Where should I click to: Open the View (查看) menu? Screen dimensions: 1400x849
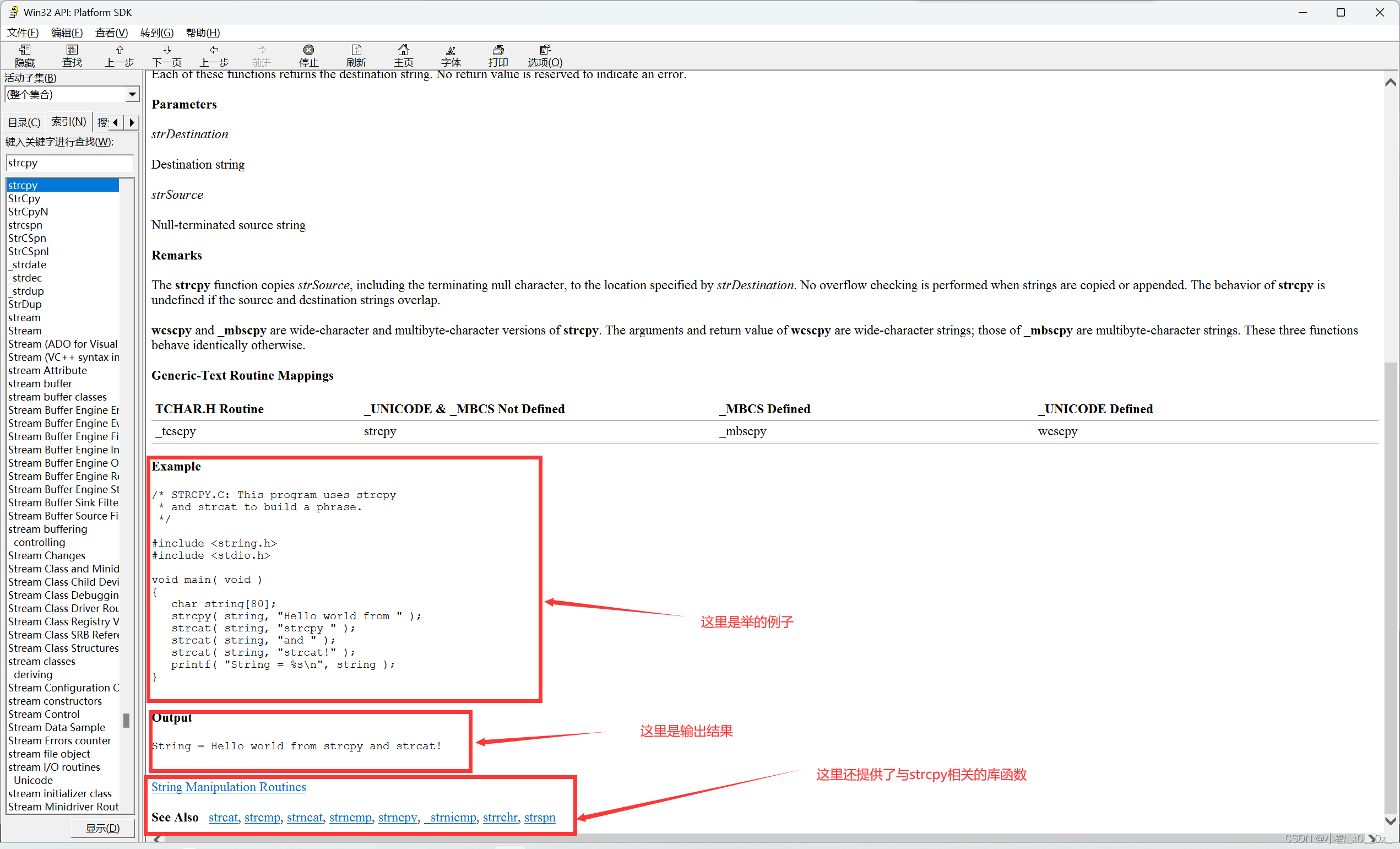(x=111, y=33)
